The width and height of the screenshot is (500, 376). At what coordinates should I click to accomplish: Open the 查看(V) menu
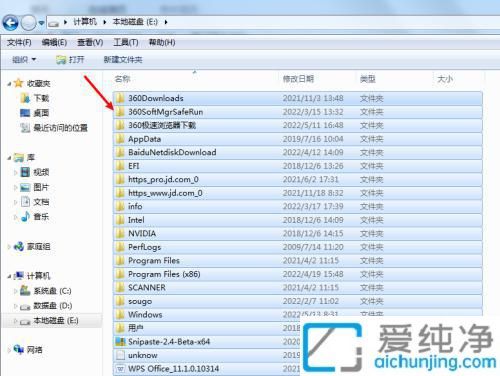point(90,42)
